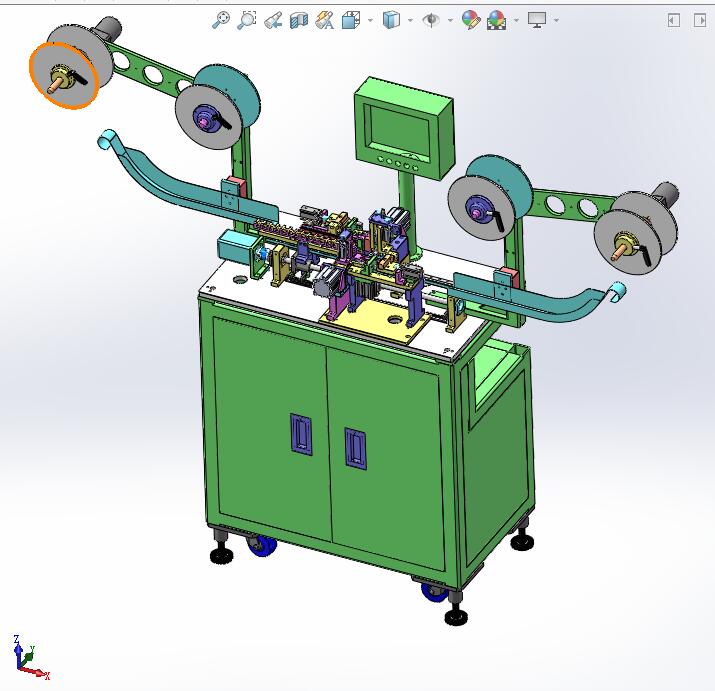Click the View Orientation cube icon
This screenshot has width=715, height=691.
(x=351, y=21)
